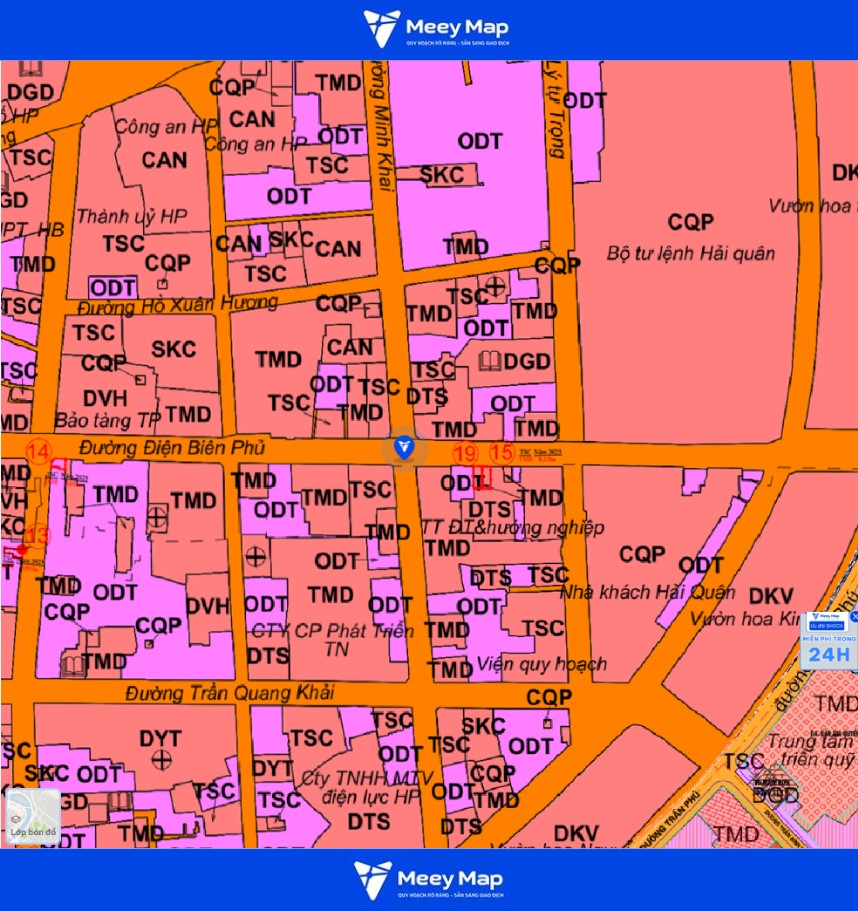This screenshot has height=911, width=858.
Task: Click the blue Meey Map location pin
Action: point(404,447)
